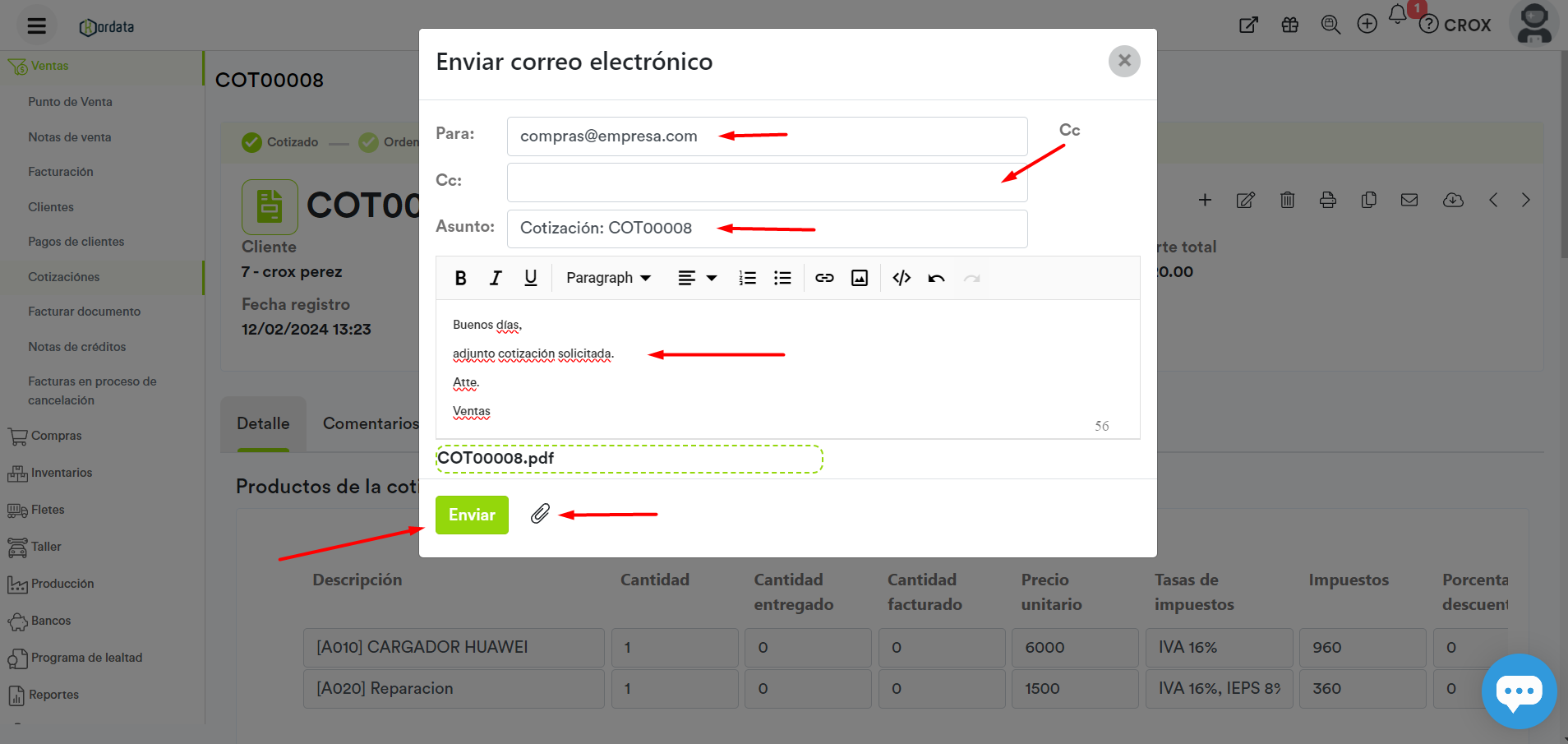
Task: Insert a hyperlink in the message
Action: [x=824, y=279]
